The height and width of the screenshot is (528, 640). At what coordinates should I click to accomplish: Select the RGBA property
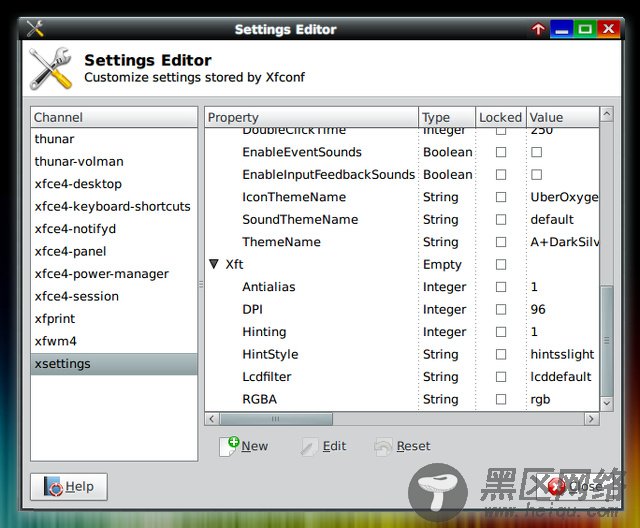coord(259,399)
